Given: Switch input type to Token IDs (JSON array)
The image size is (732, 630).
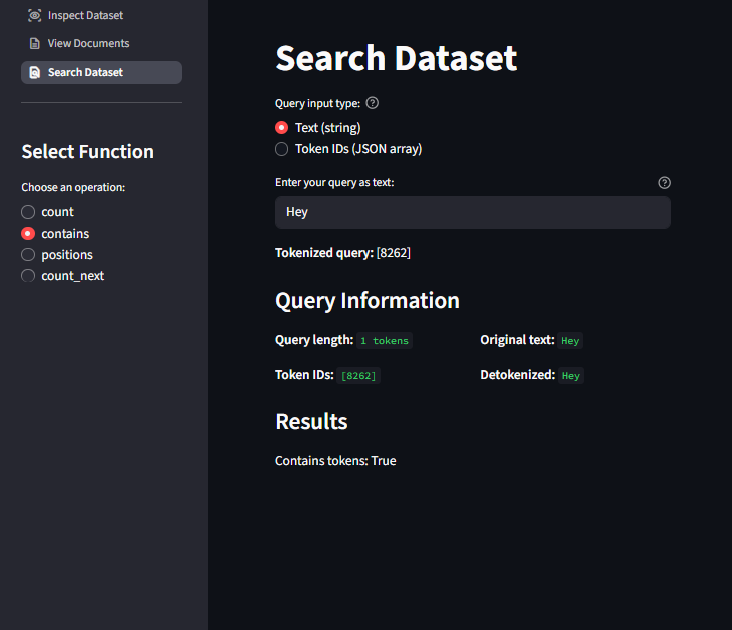Looking at the screenshot, I should (x=282, y=149).
